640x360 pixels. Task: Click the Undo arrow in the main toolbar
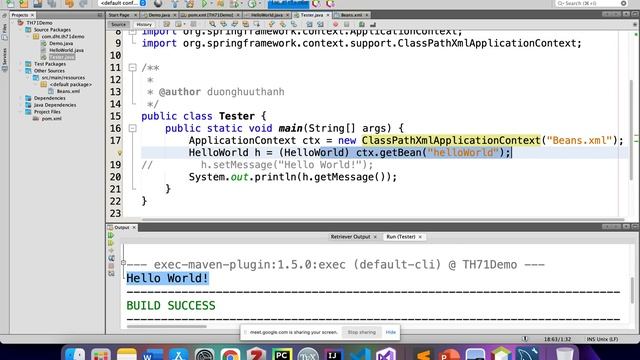point(69,4)
